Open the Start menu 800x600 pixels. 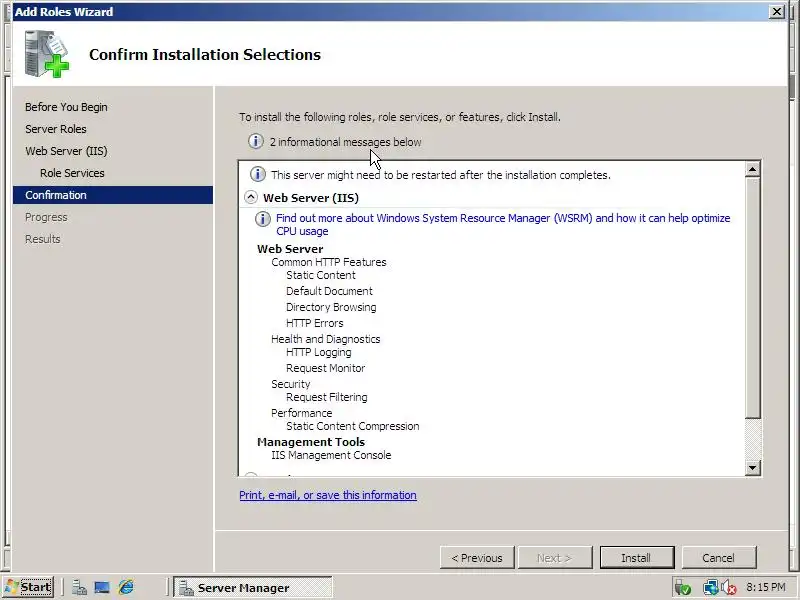[x=28, y=587]
